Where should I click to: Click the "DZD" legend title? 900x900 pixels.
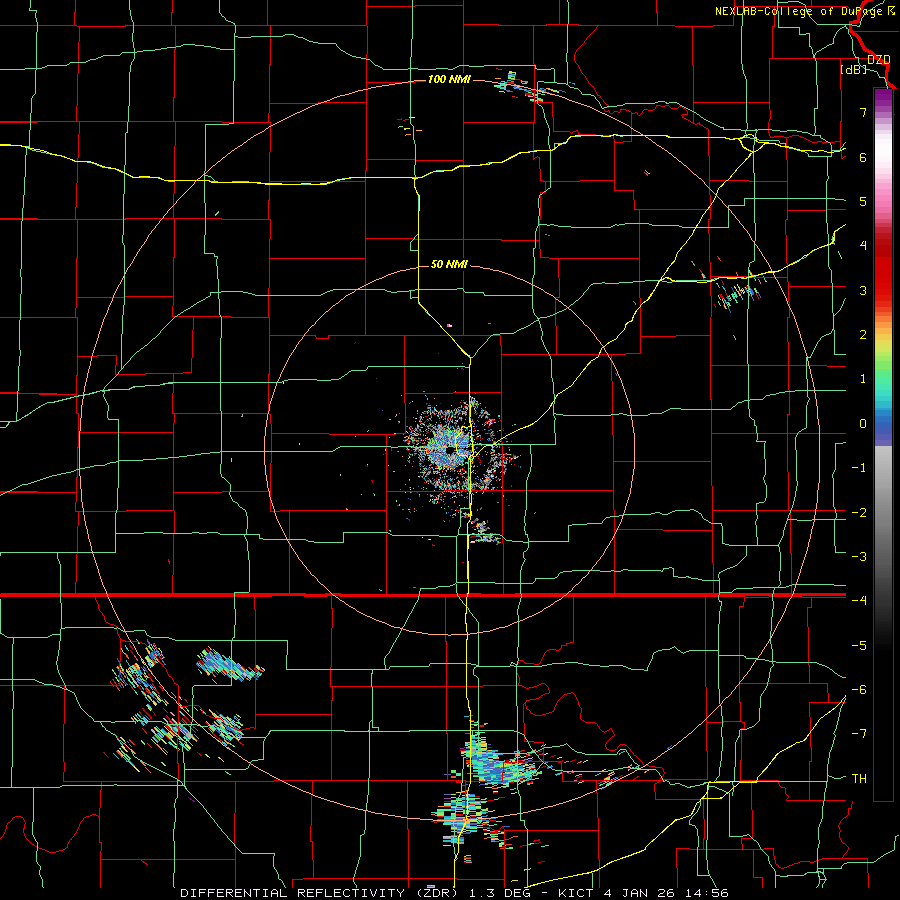click(x=879, y=60)
